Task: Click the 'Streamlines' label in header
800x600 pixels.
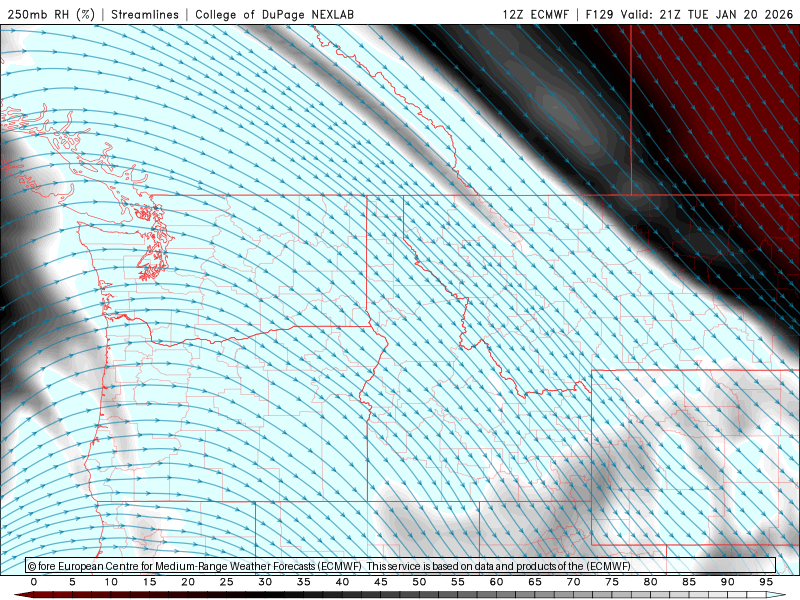Action: 145,14
